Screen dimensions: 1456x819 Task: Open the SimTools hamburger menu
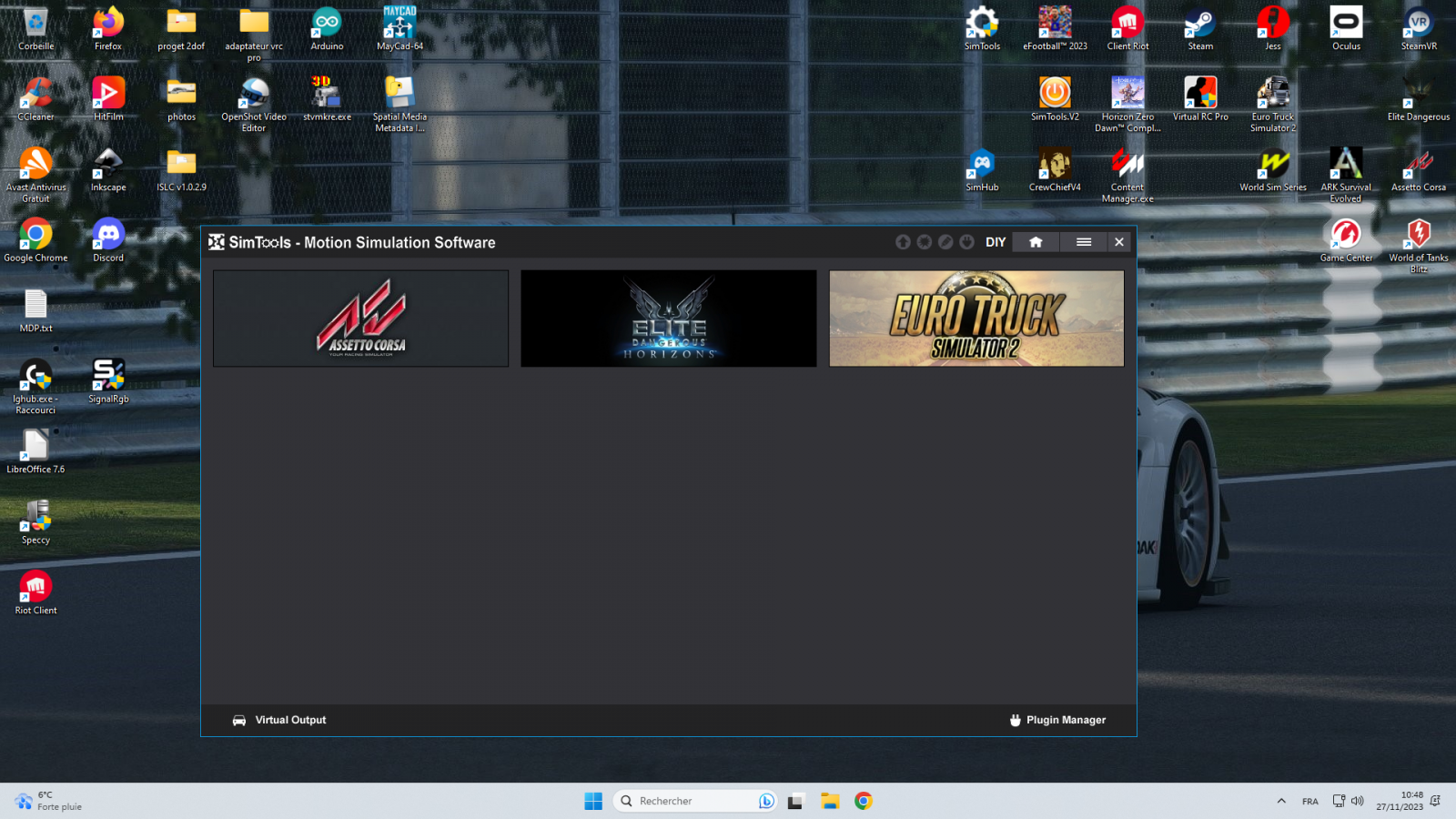[1083, 242]
